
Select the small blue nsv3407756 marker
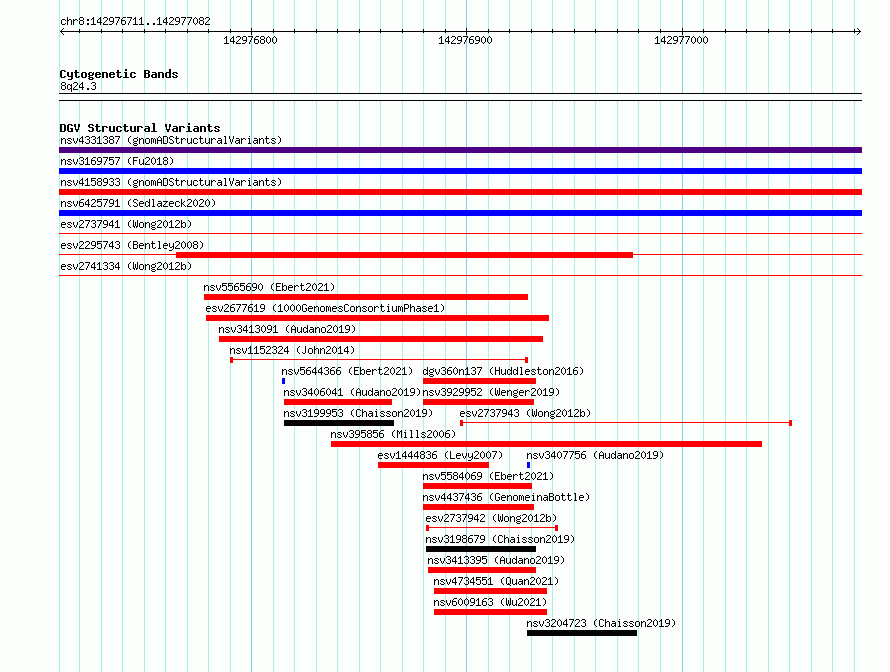point(528,465)
